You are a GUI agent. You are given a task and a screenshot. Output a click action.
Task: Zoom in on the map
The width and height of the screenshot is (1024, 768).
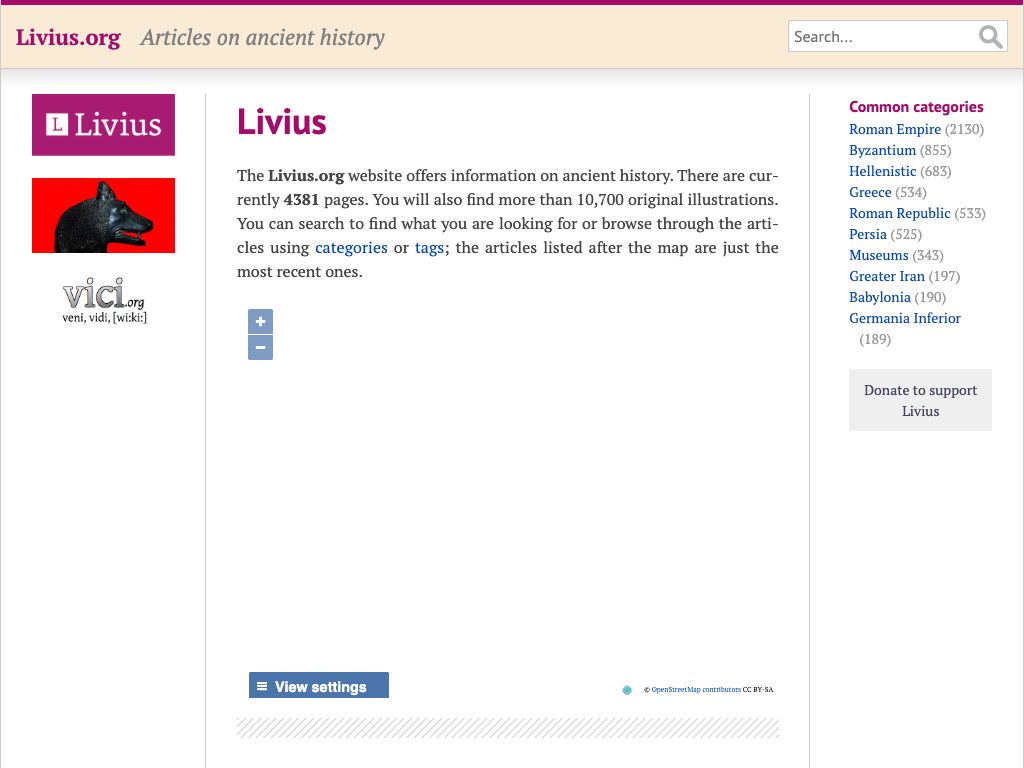click(260, 322)
